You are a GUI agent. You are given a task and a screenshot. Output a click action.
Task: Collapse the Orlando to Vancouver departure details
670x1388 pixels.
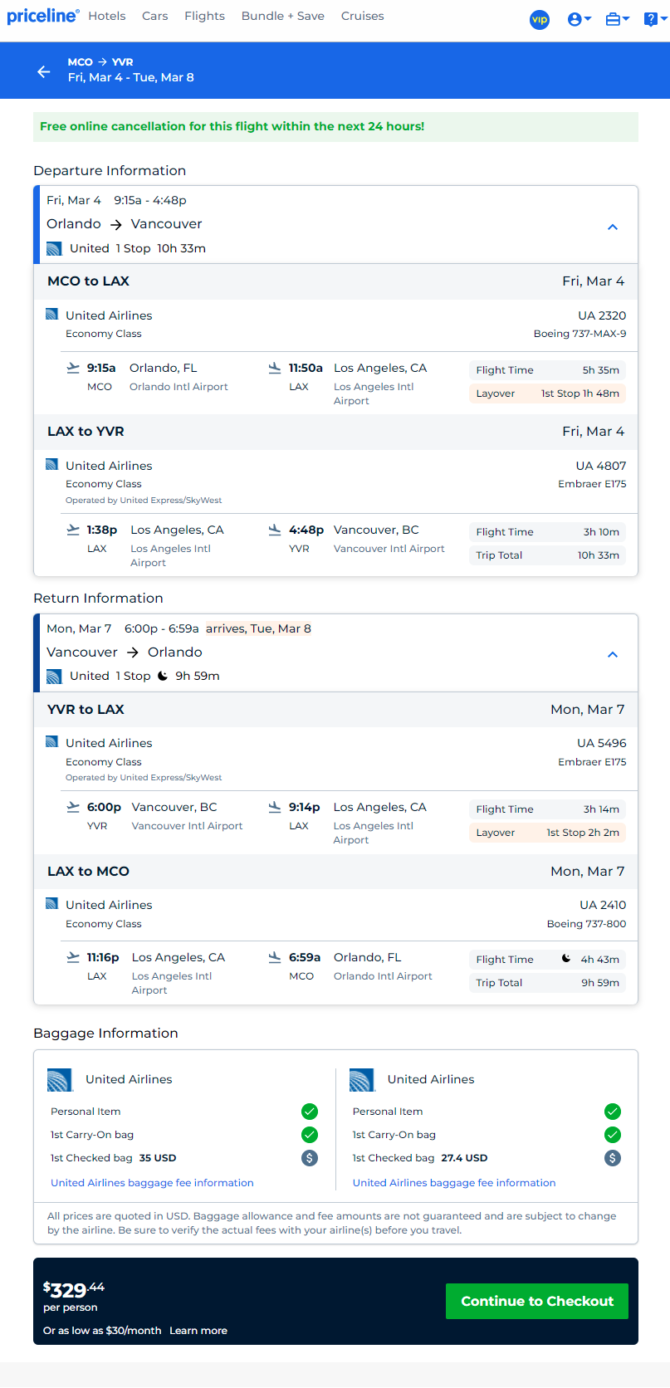(613, 227)
